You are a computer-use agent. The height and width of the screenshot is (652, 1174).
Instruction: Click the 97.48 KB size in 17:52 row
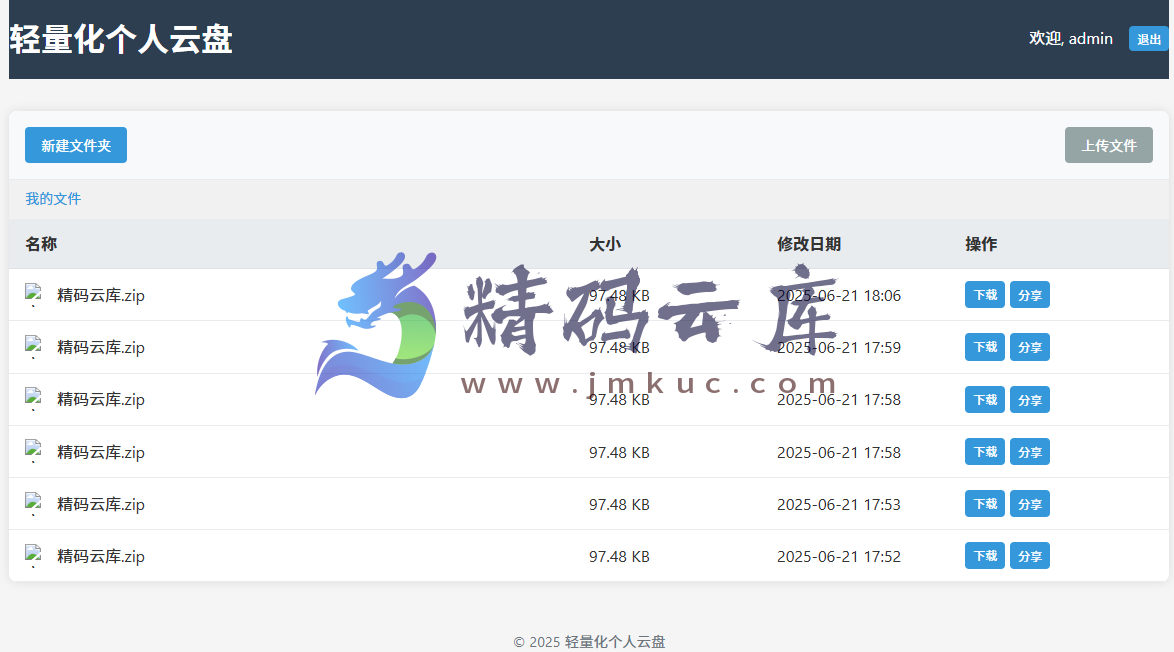coord(619,557)
